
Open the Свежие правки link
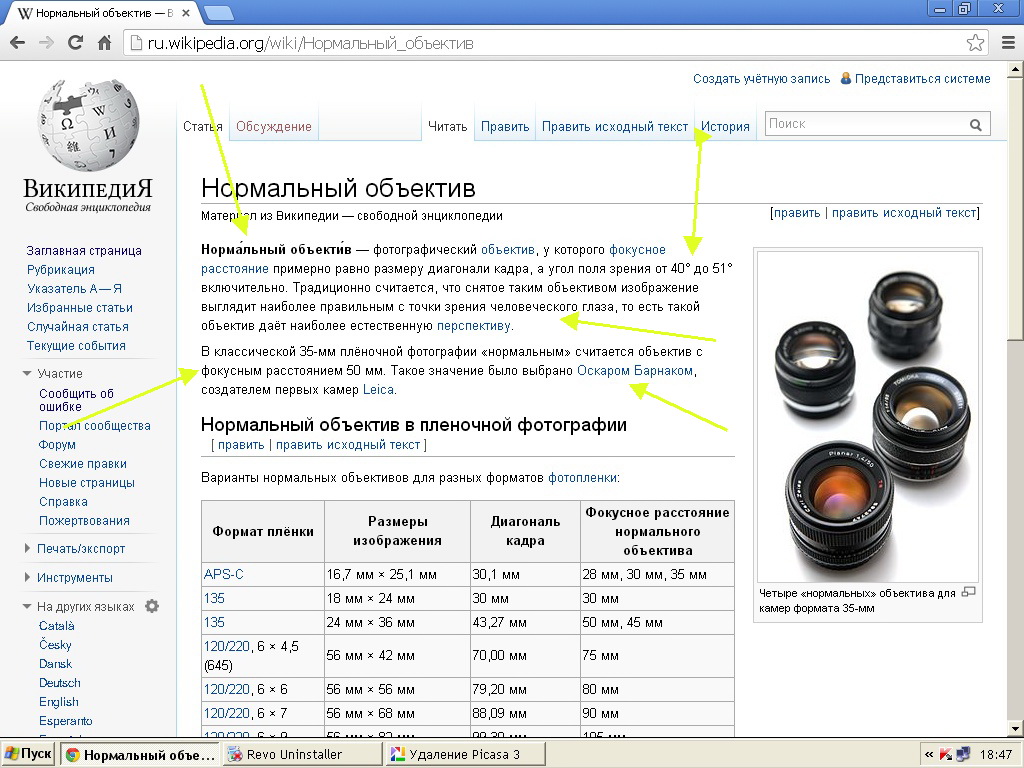pyautogui.click(x=83, y=464)
